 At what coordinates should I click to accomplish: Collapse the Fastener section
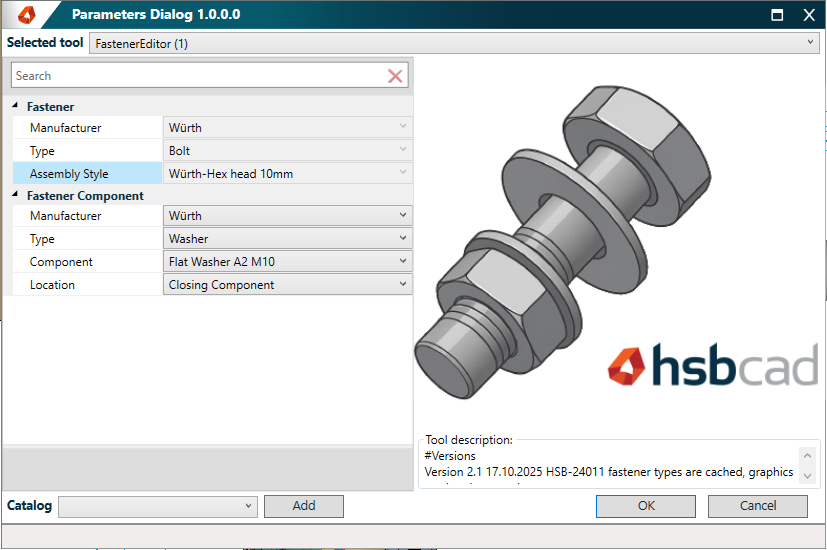[15, 106]
